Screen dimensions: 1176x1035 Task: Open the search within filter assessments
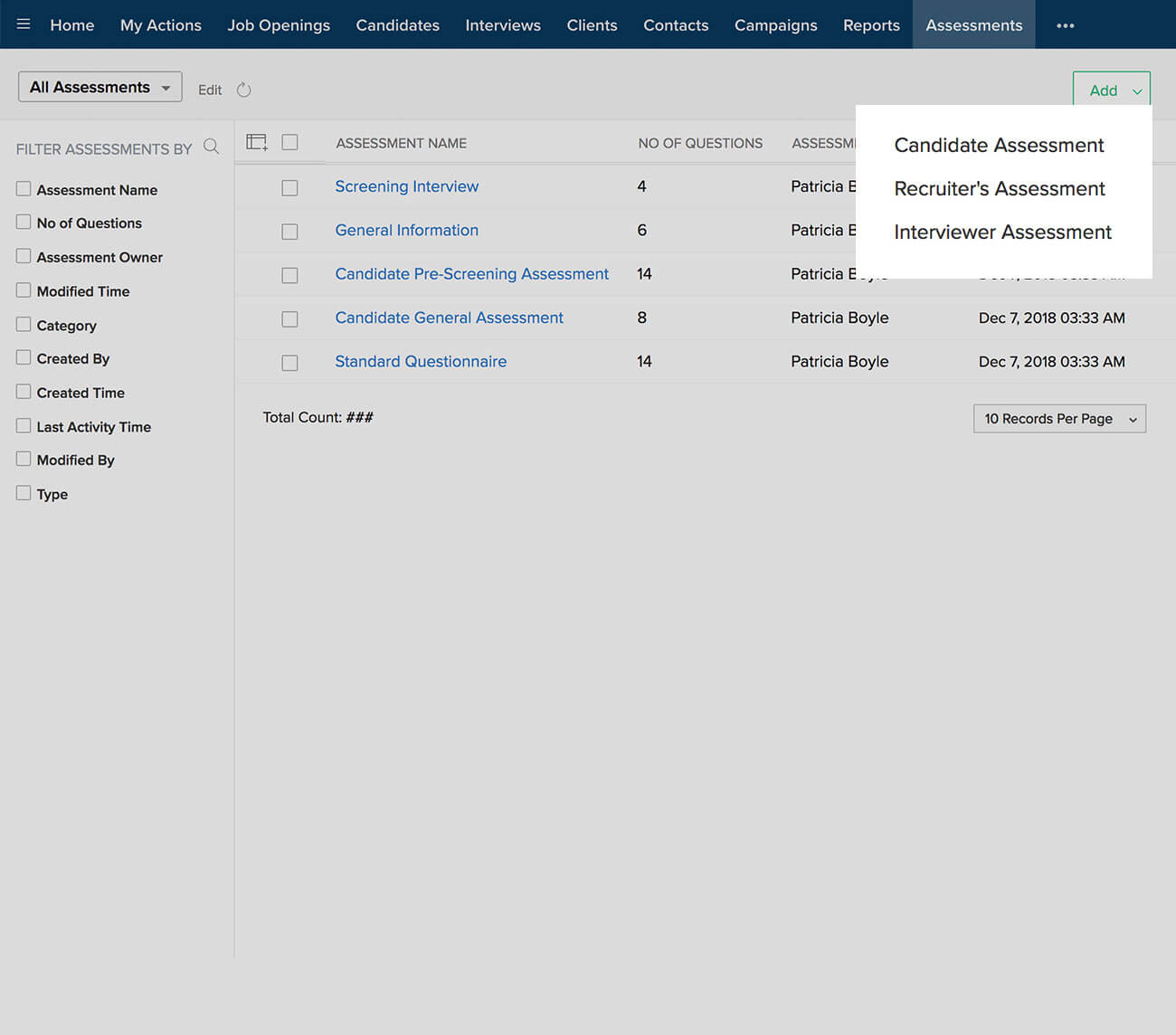coord(211,146)
